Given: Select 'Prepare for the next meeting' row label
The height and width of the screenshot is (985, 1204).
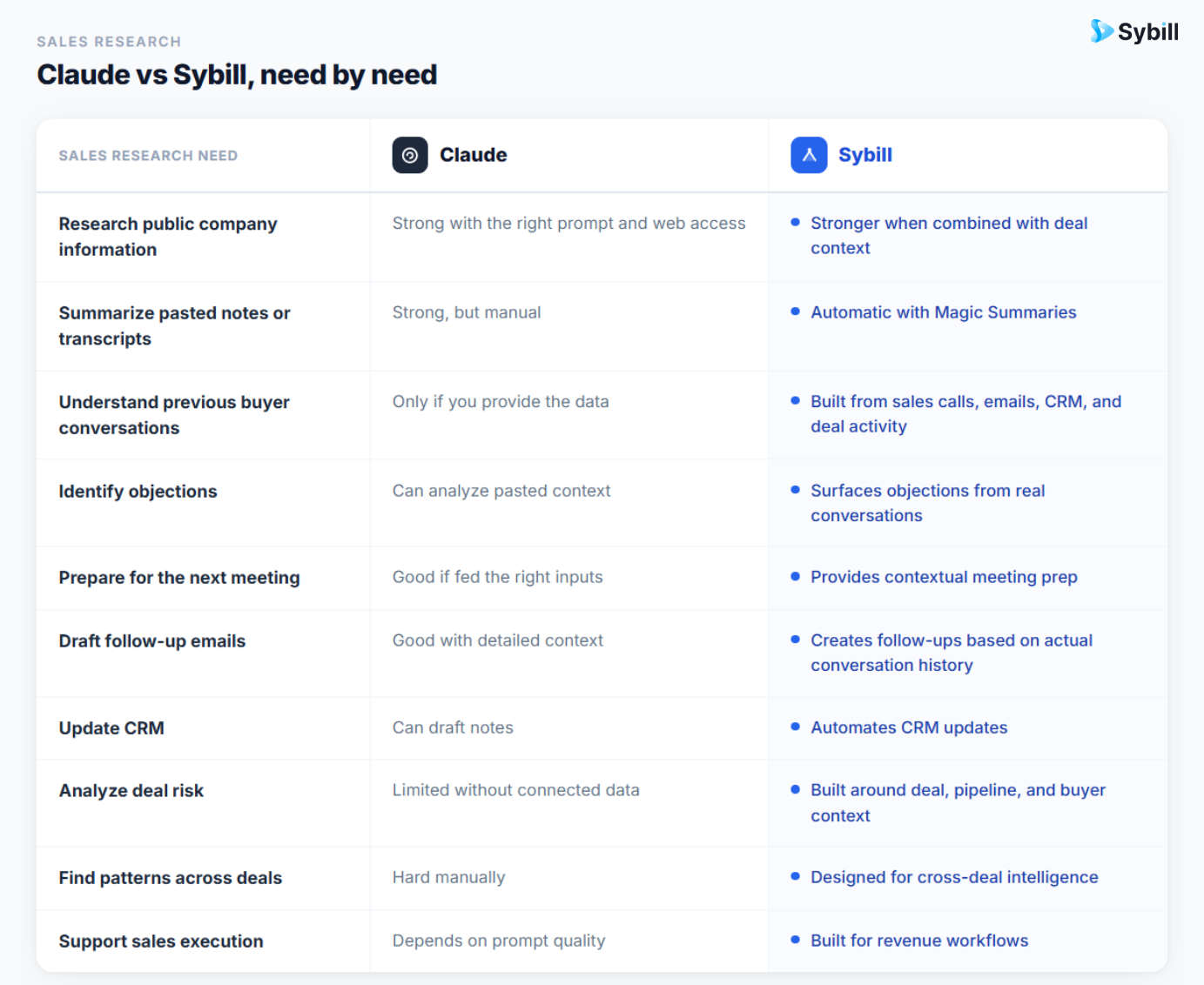Looking at the screenshot, I should (x=179, y=578).
